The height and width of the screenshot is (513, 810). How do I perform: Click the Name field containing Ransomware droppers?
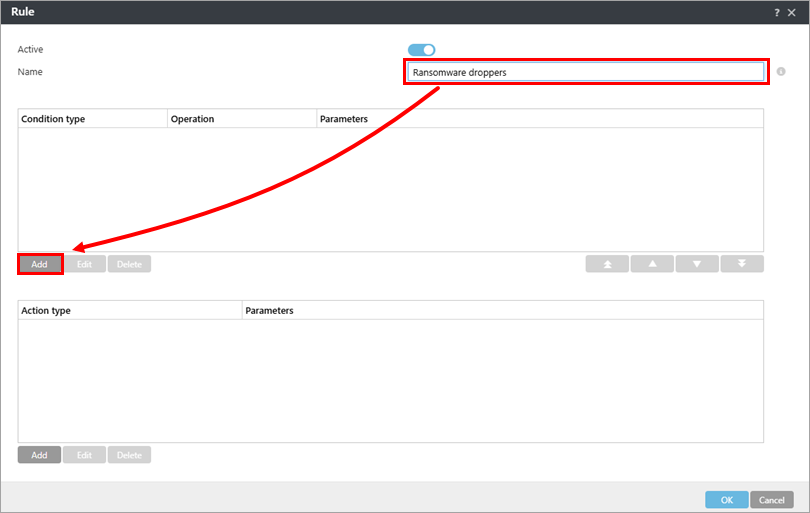[585, 72]
